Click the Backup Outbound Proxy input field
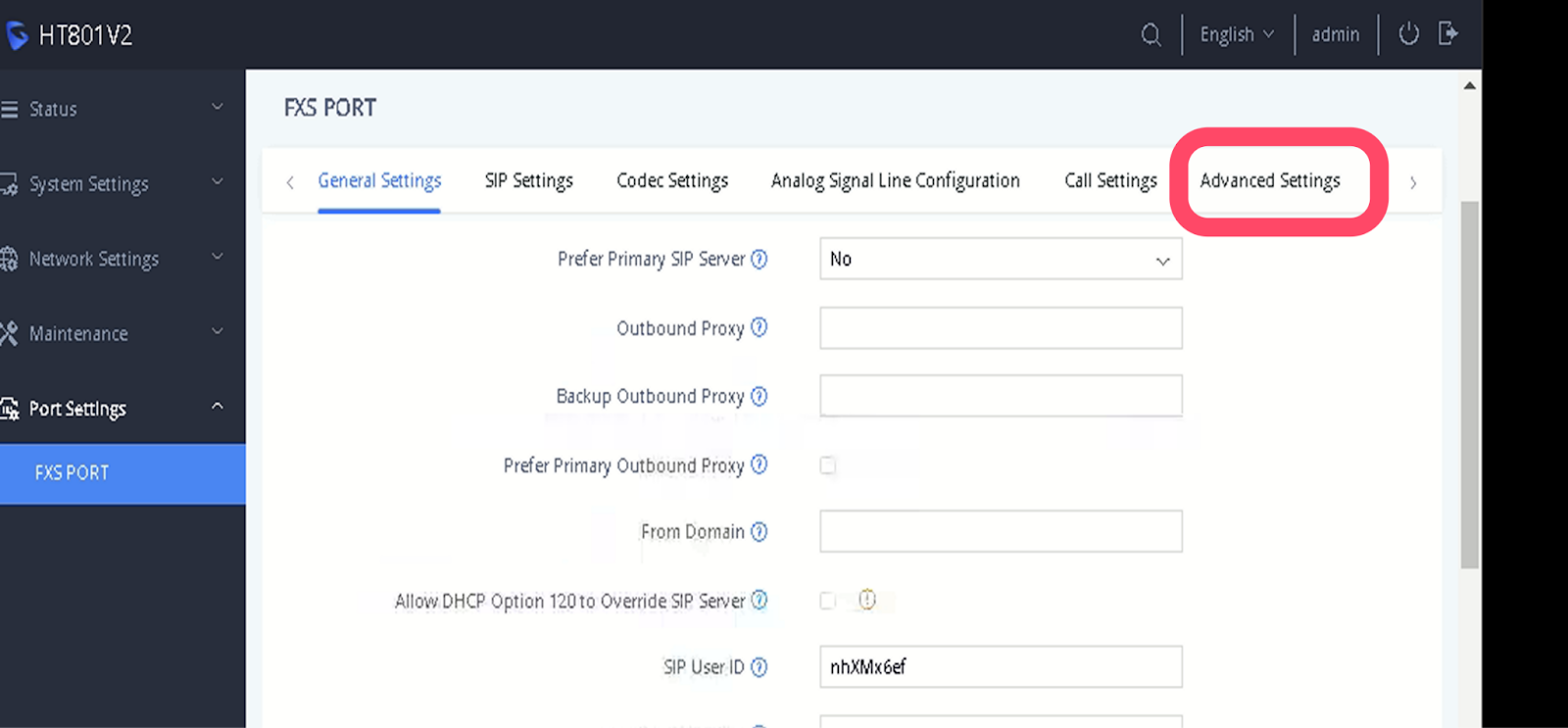The image size is (1568, 728). click(x=1001, y=397)
